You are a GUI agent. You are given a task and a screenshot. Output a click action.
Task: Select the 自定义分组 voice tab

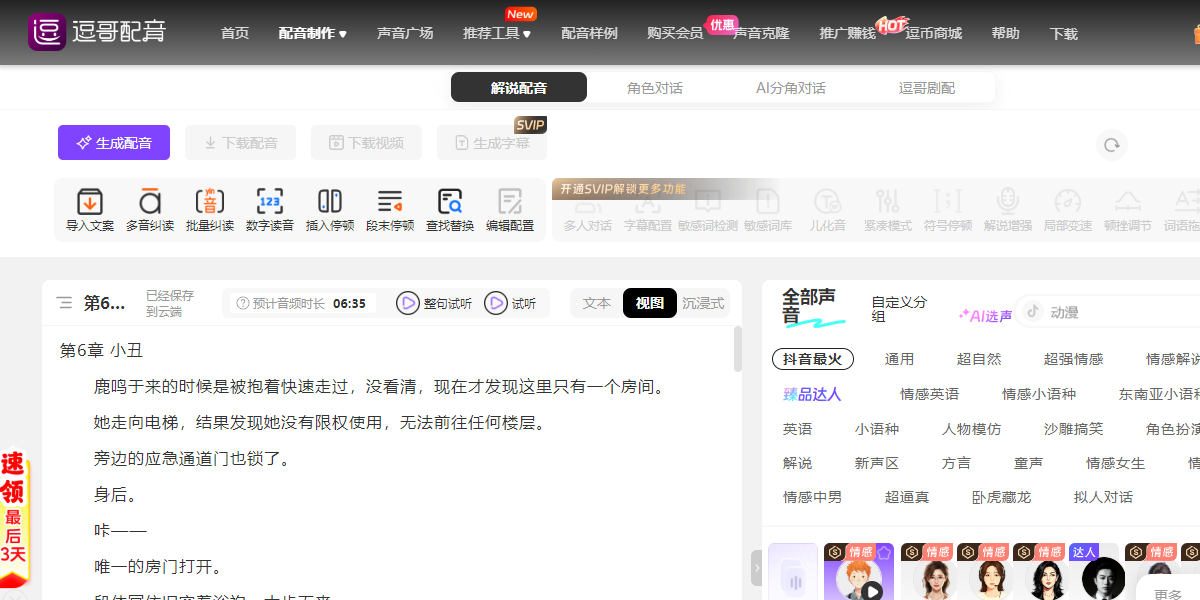click(899, 309)
